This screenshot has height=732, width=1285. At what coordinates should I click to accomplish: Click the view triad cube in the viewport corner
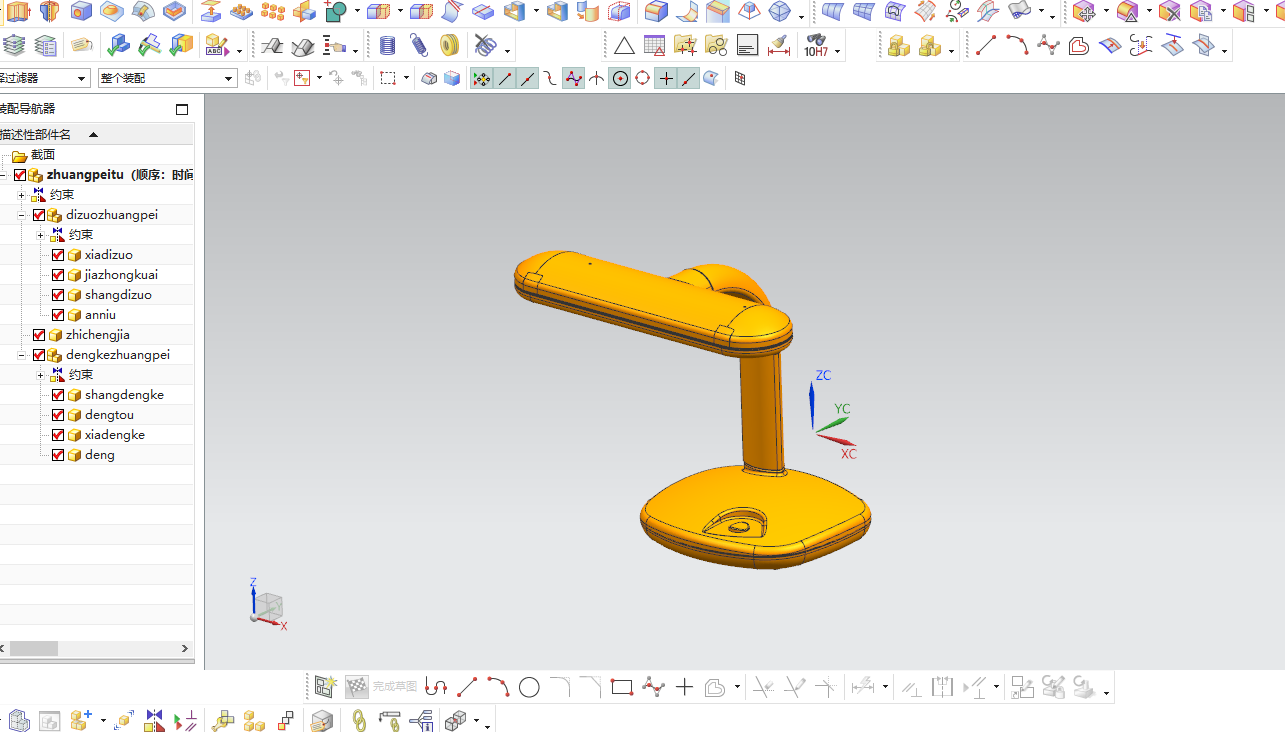[267, 605]
